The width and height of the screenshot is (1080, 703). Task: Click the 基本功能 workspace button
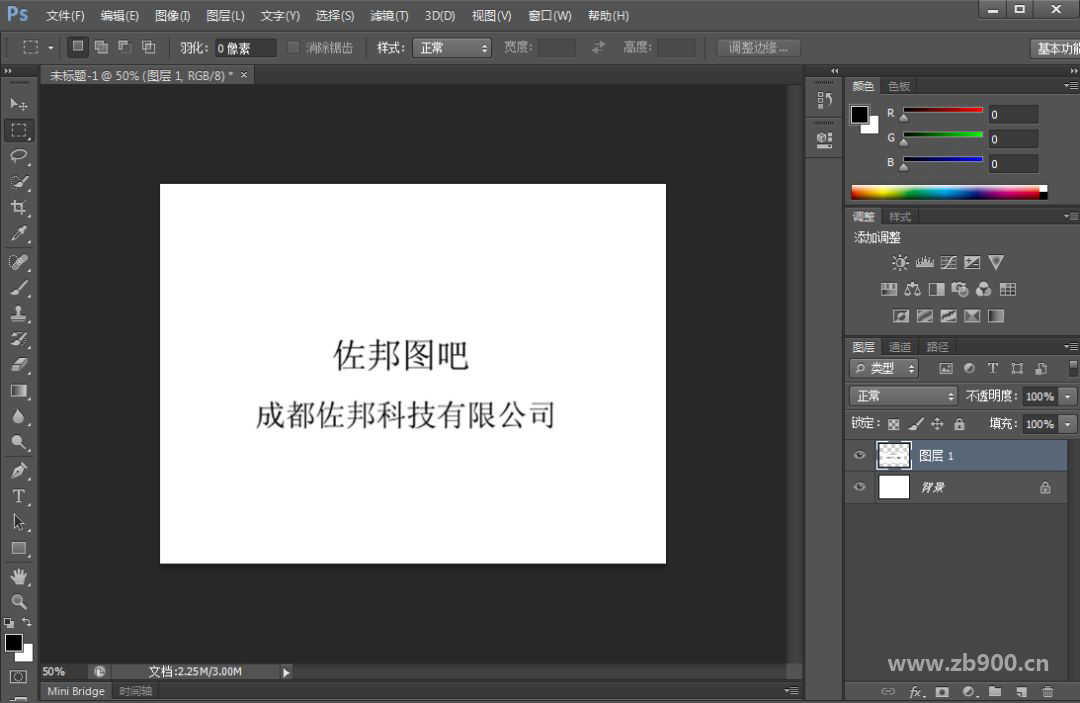[1055, 47]
